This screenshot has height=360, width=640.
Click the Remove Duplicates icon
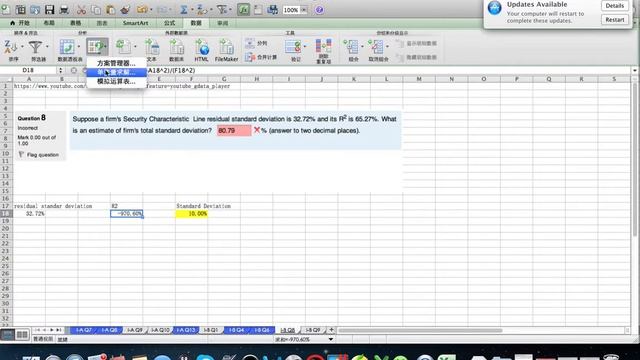[323, 46]
